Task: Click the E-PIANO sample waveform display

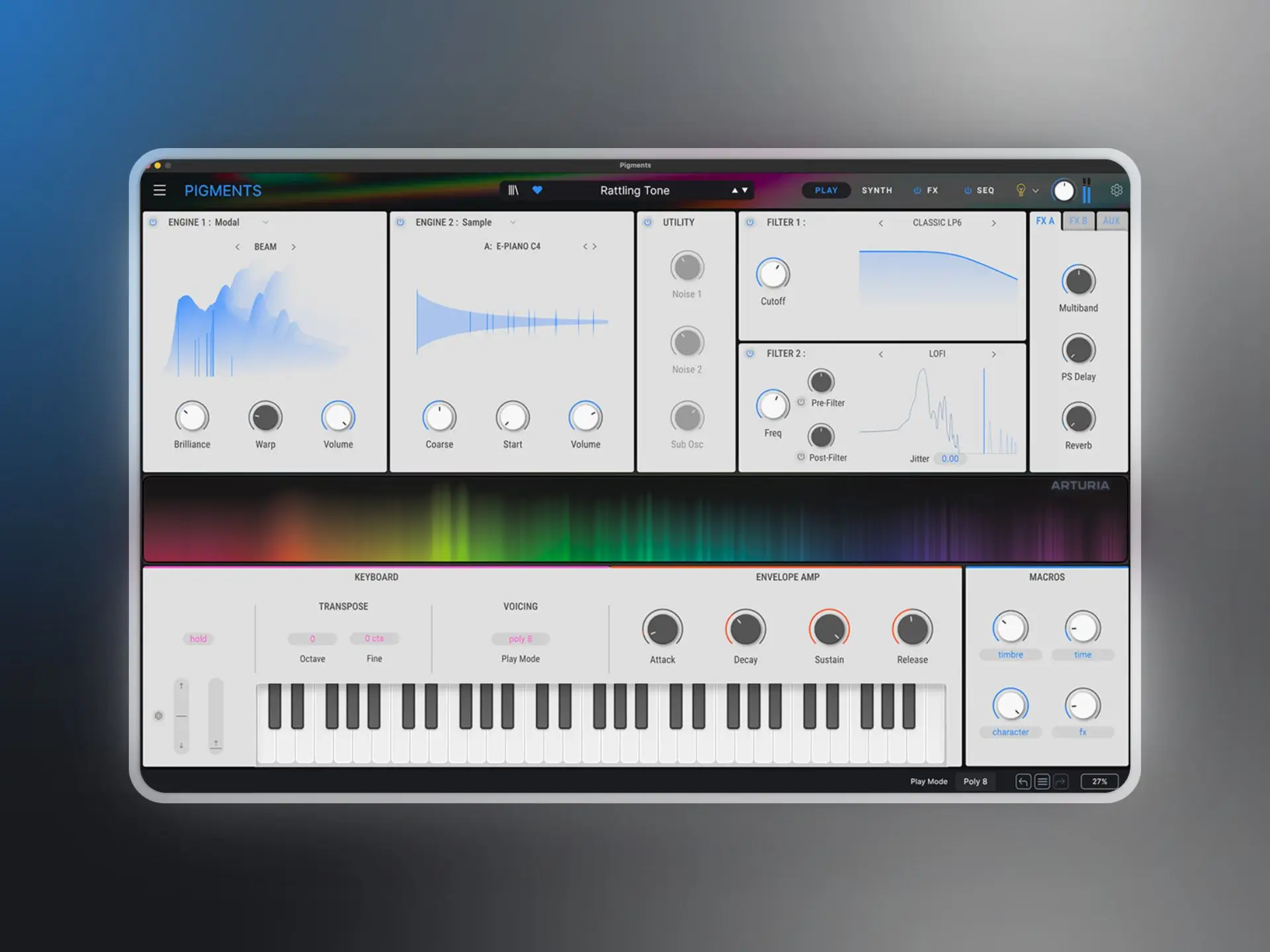Action: coord(512,322)
